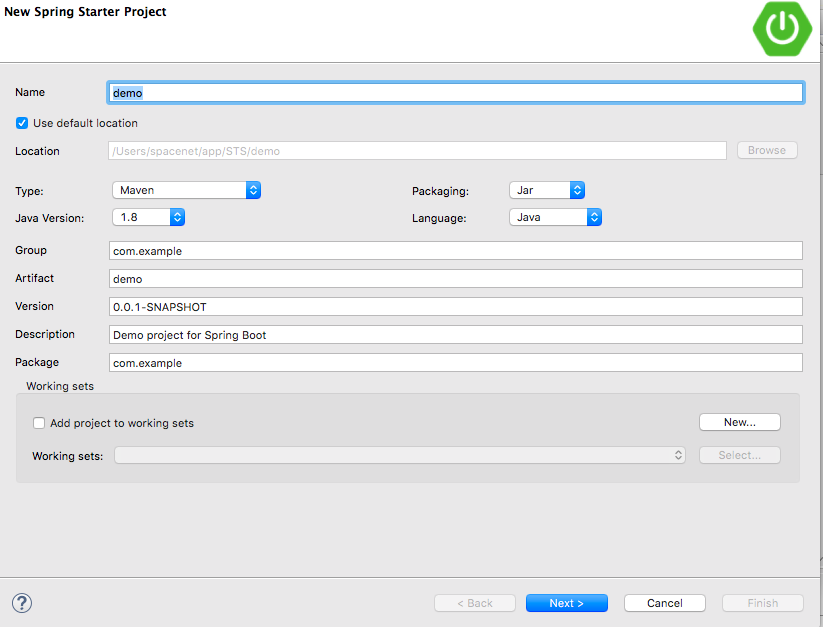Click the Location label
The width and height of the screenshot is (823, 627).
37,151
